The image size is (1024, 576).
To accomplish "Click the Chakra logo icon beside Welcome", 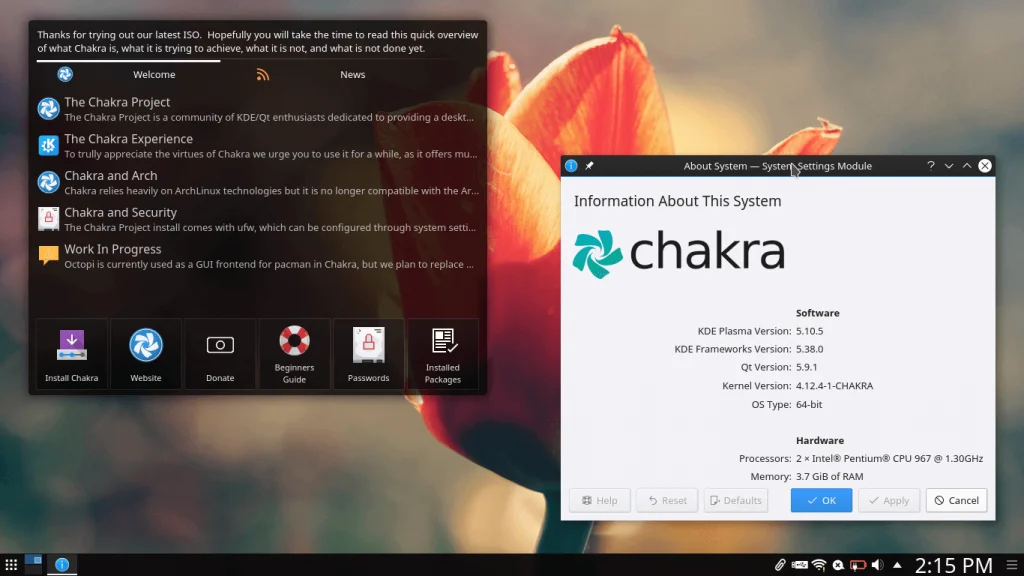I will [x=65, y=74].
